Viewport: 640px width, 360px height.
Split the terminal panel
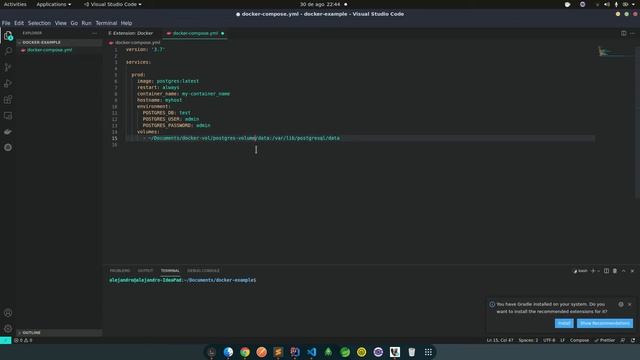(606, 271)
